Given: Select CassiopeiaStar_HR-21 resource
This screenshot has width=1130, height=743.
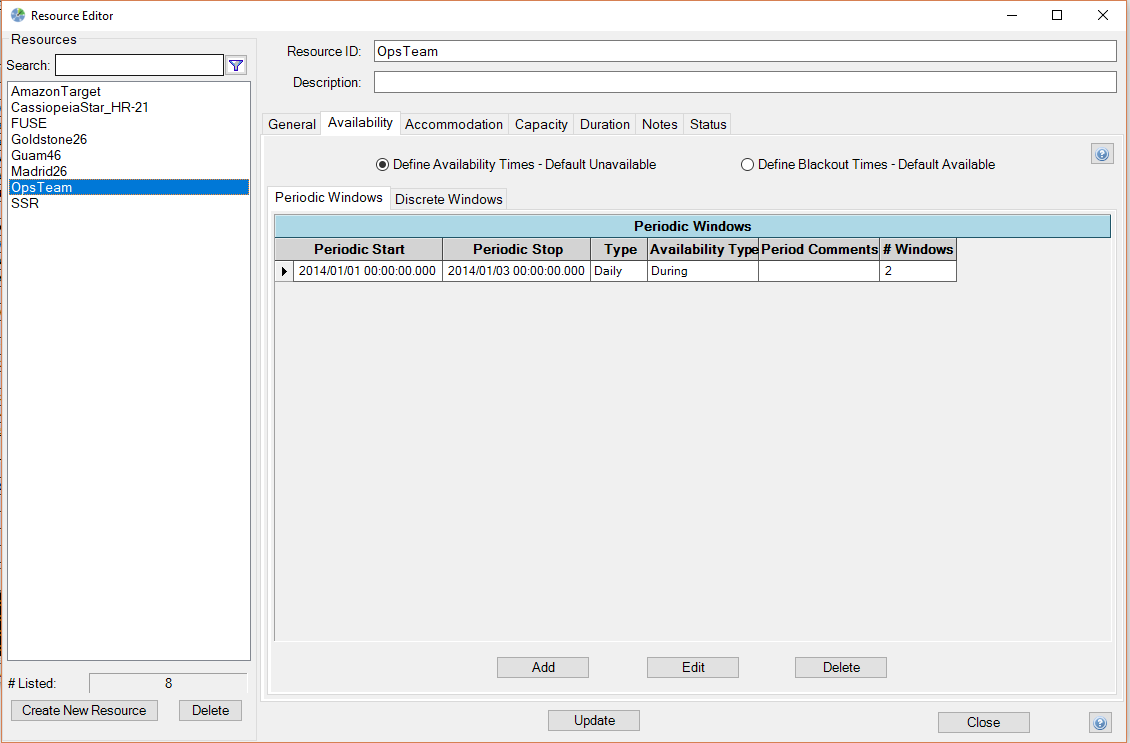Looking at the screenshot, I should (80, 107).
